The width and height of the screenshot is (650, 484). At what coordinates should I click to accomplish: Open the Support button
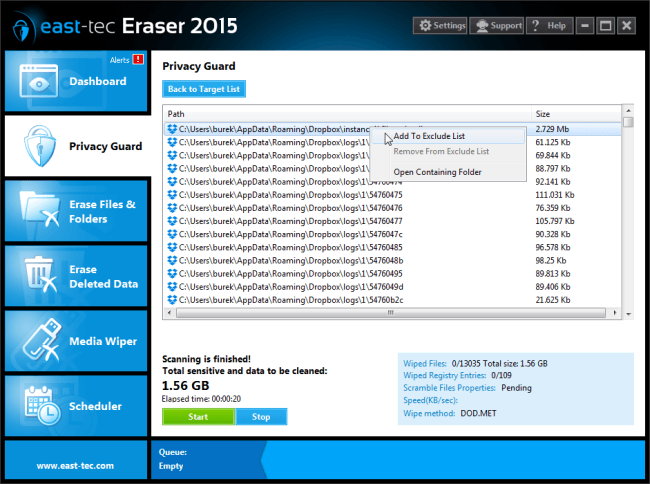click(x=497, y=26)
